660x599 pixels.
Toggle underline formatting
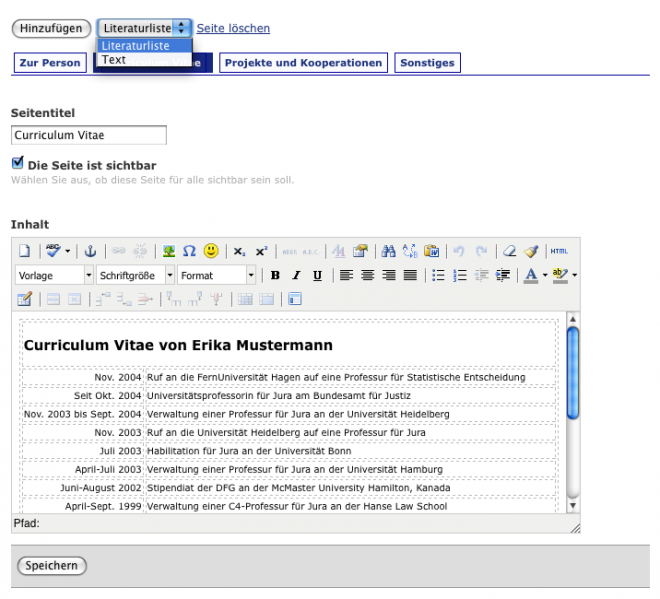(317, 275)
